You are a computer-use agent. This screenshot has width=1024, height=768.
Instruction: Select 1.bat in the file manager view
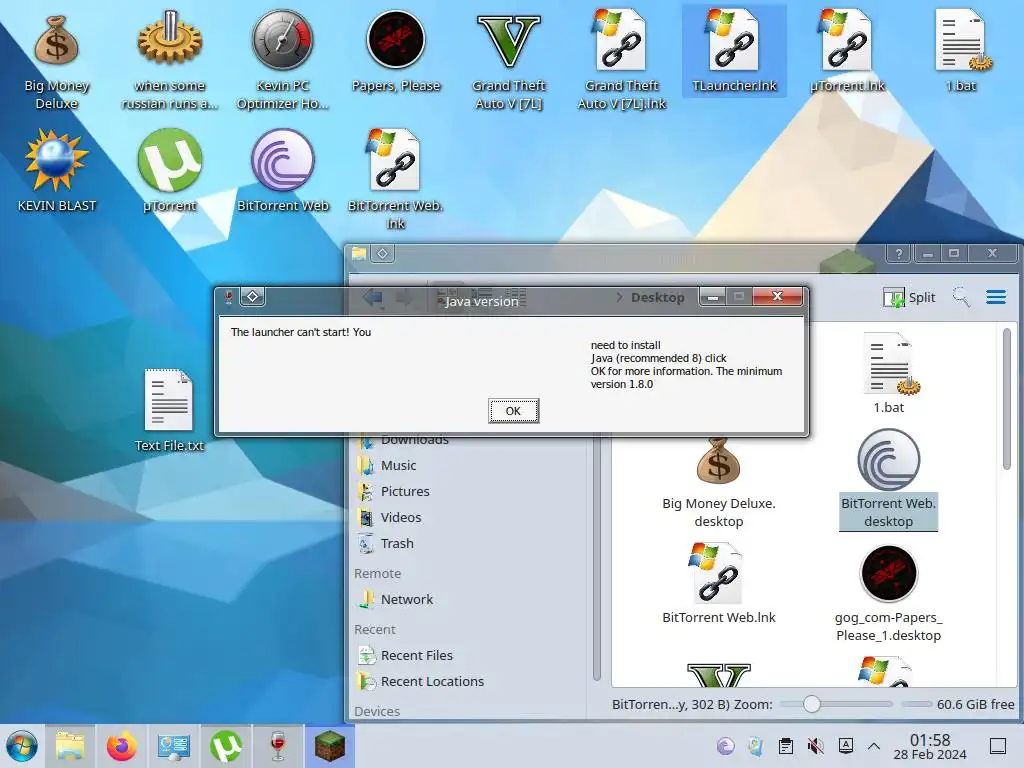tap(888, 372)
